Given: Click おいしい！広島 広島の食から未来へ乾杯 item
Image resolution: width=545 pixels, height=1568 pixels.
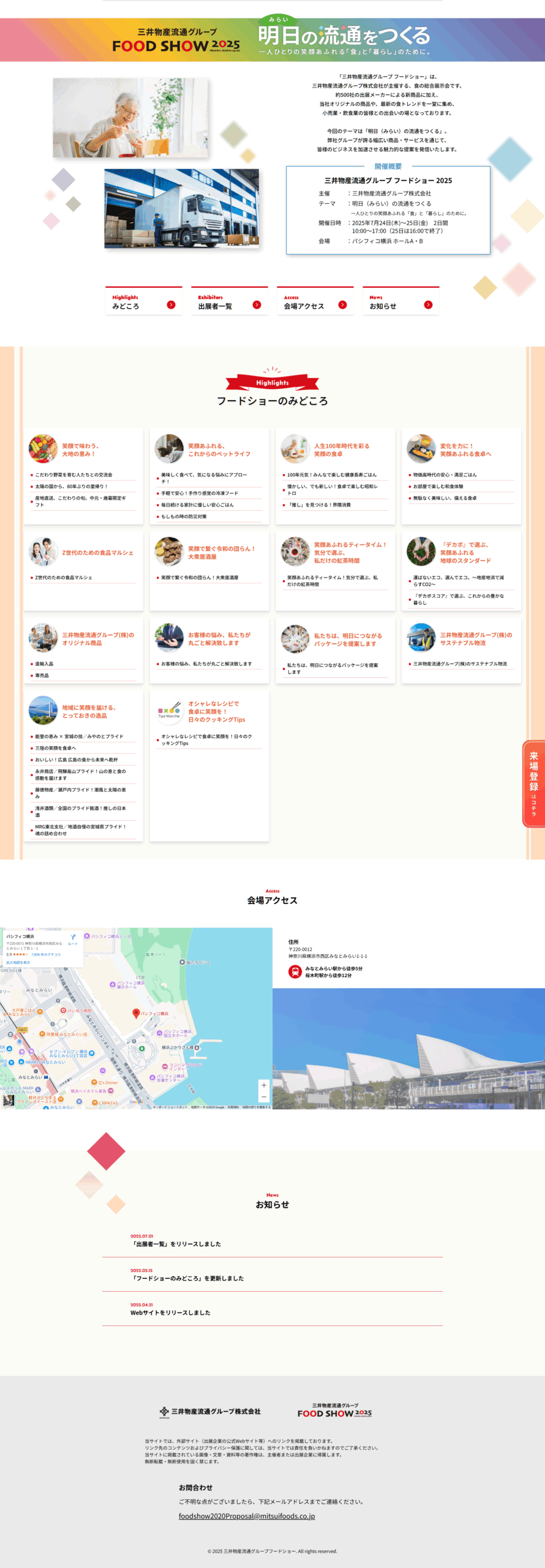Looking at the screenshot, I should tap(83, 759).
